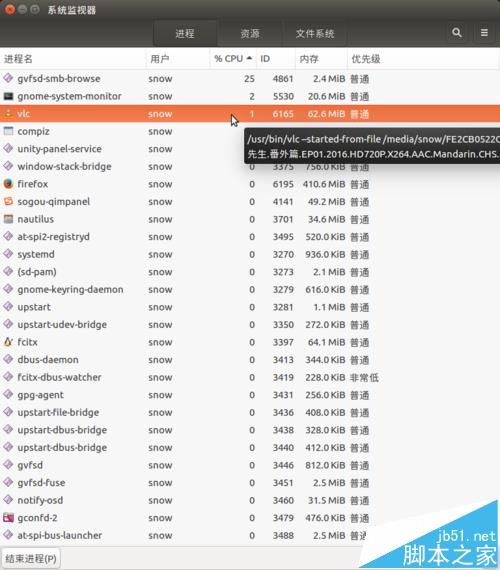The width and height of the screenshot is (500, 570).
Task: Click the vlc cone icon
Action: (8, 113)
